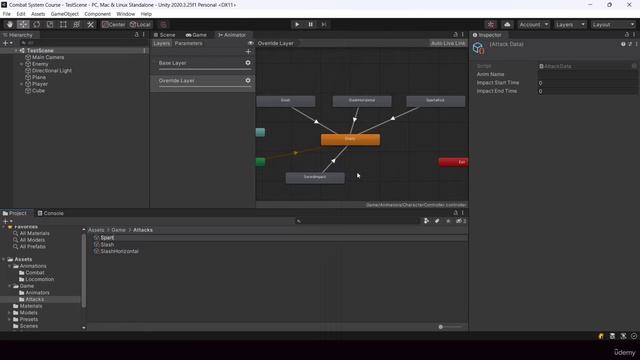Toggle the Auto Live Link button
Screen dimensions: 640x360
tap(448, 43)
